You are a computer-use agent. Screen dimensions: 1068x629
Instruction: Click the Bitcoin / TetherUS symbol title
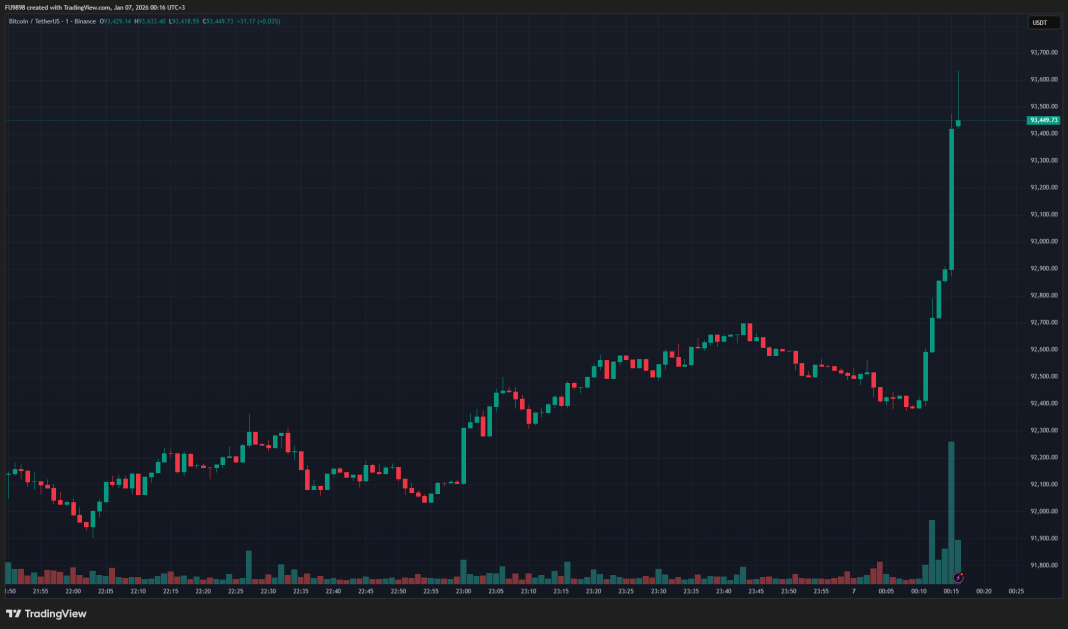tap(50, 20)
